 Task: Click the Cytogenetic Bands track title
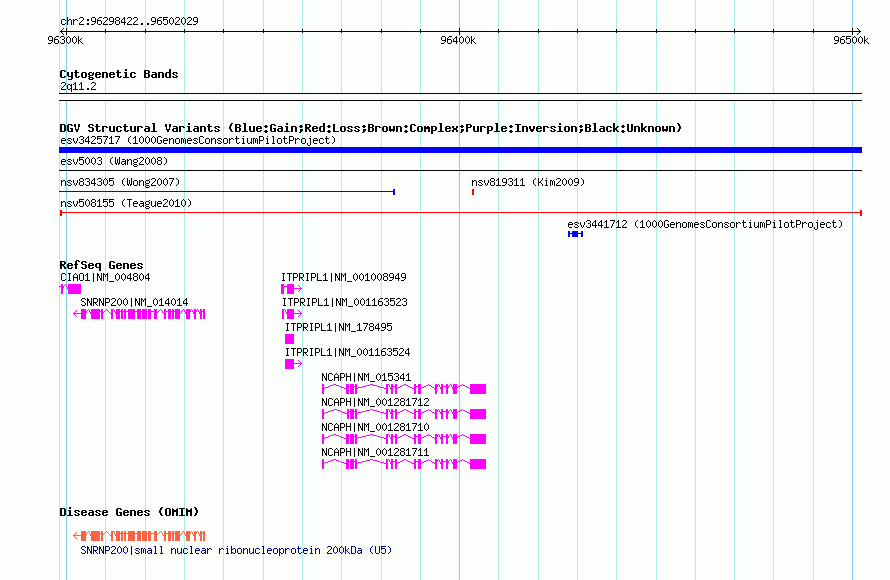[x=119, y=74]
